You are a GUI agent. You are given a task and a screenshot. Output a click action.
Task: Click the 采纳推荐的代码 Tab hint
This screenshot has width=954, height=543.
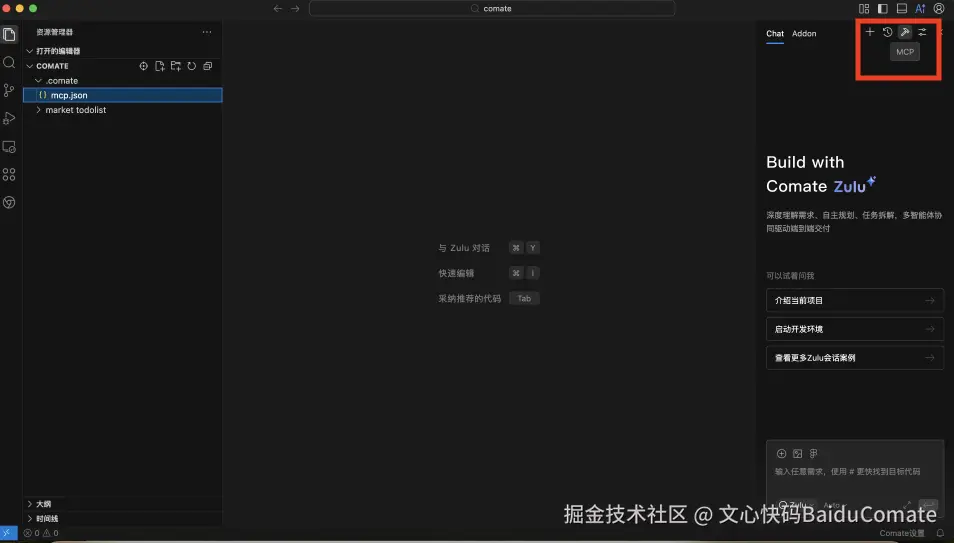(x=489, y=298)
